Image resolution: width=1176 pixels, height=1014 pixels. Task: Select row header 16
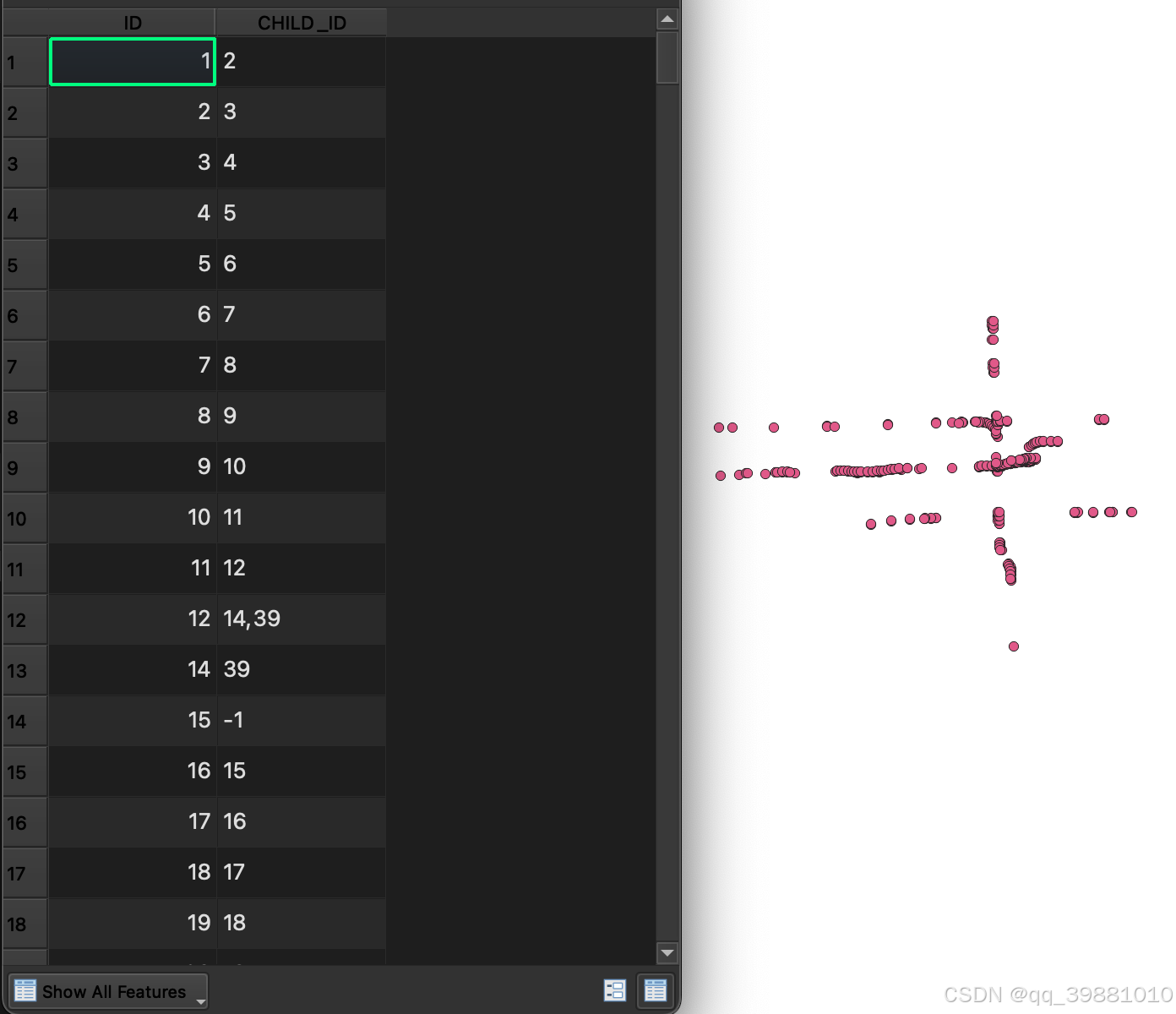click(25, 822)
